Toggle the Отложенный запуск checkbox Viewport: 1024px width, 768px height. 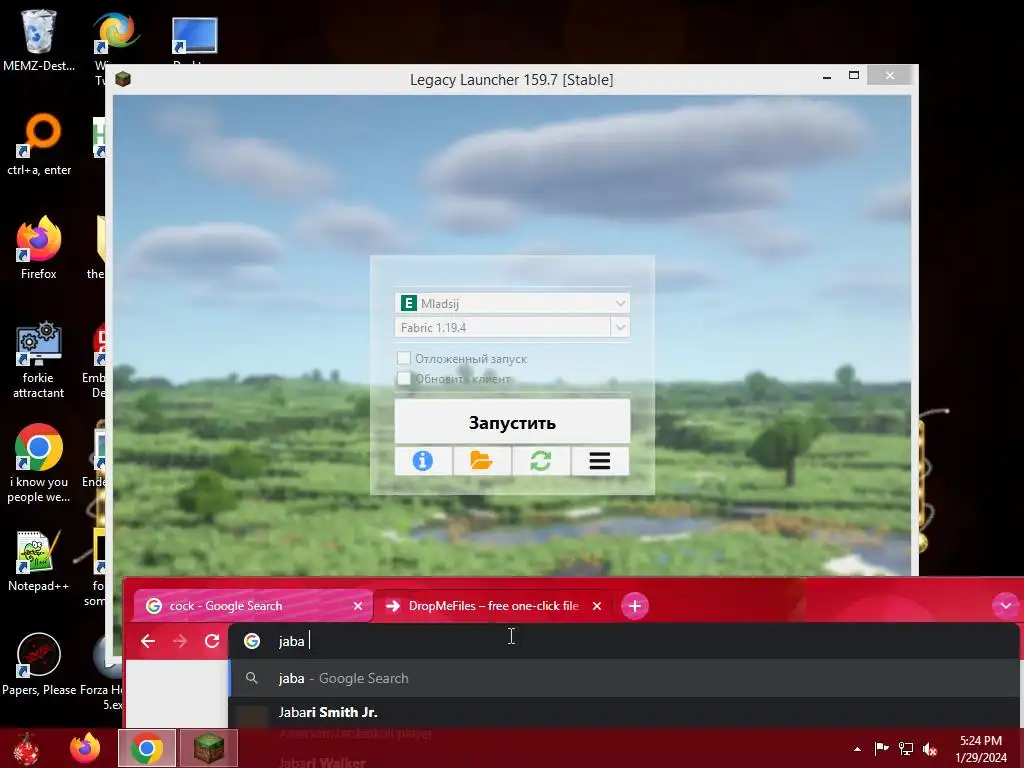(x=404, y=358)
